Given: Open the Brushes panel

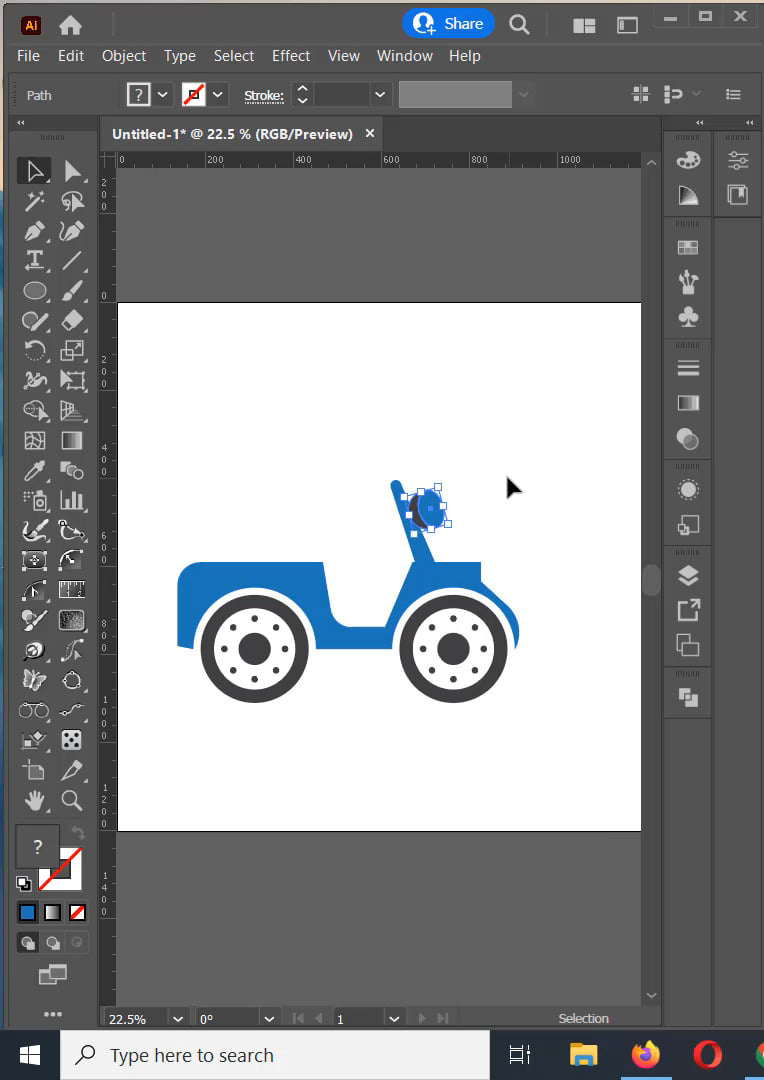Looking at the screenshot, I should 688,282.
